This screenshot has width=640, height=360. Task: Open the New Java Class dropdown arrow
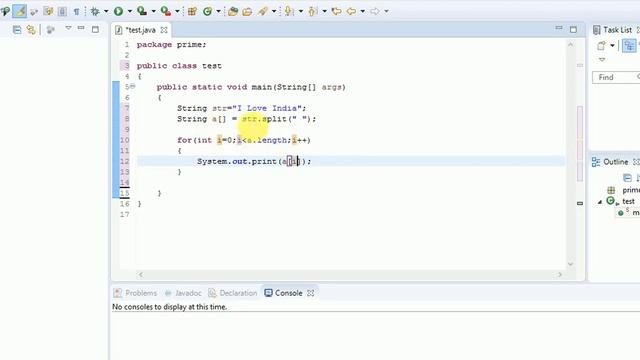click(x=218, y=11)
